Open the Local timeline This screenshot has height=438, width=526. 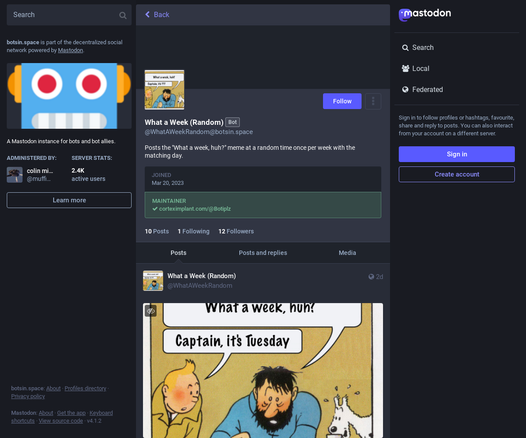point(415,68)
